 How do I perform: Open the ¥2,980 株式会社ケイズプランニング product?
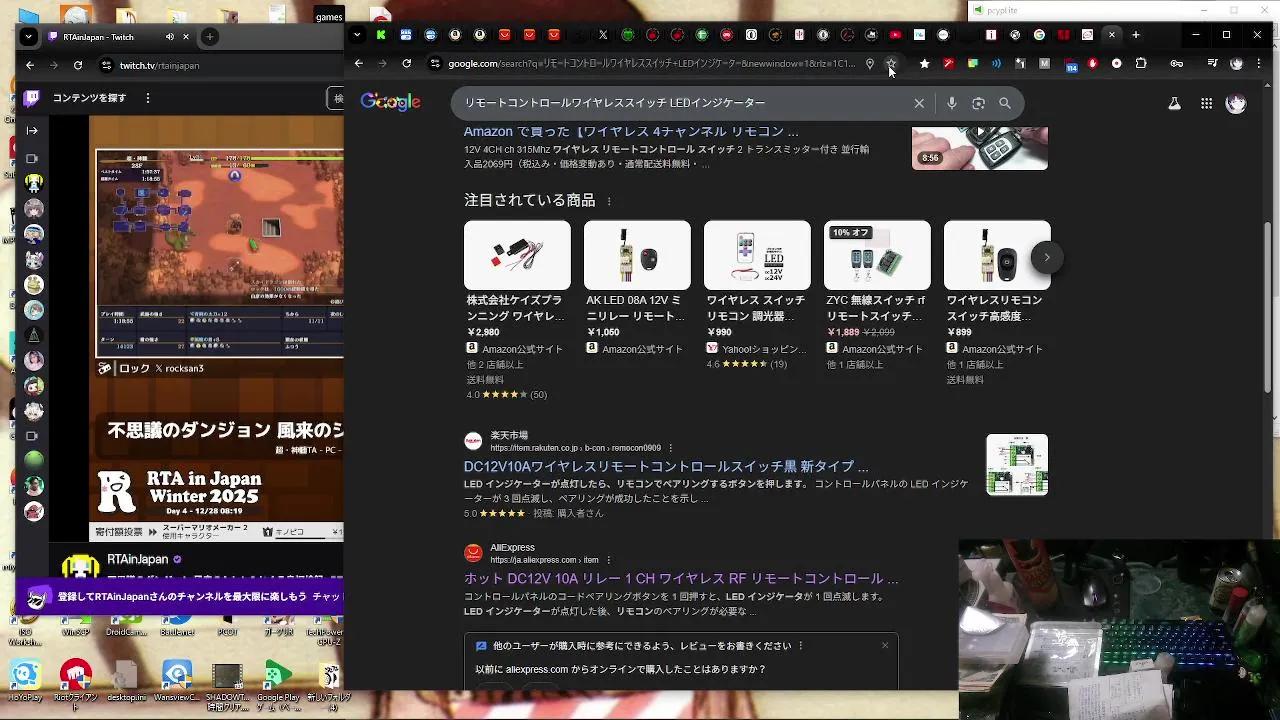coord(517,310)
